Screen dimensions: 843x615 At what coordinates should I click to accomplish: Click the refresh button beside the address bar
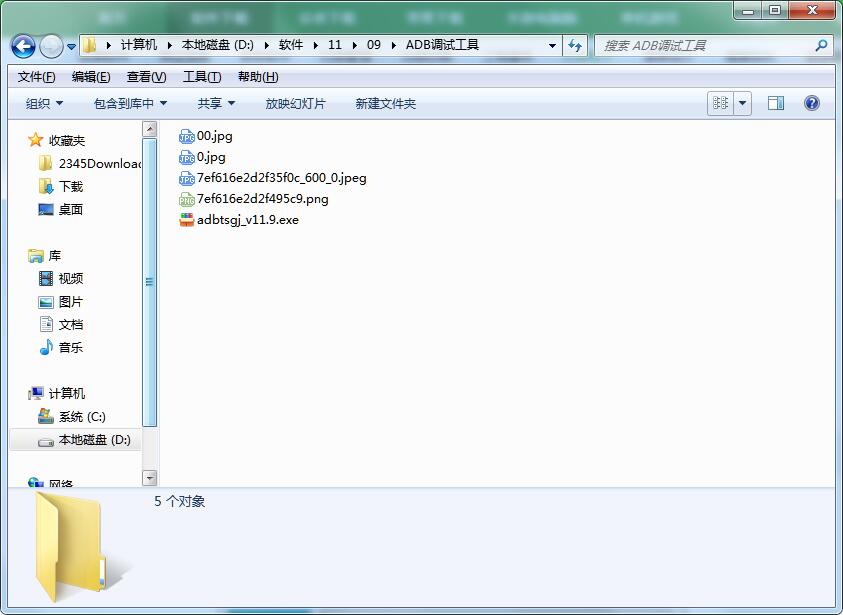tap(575, 46)
